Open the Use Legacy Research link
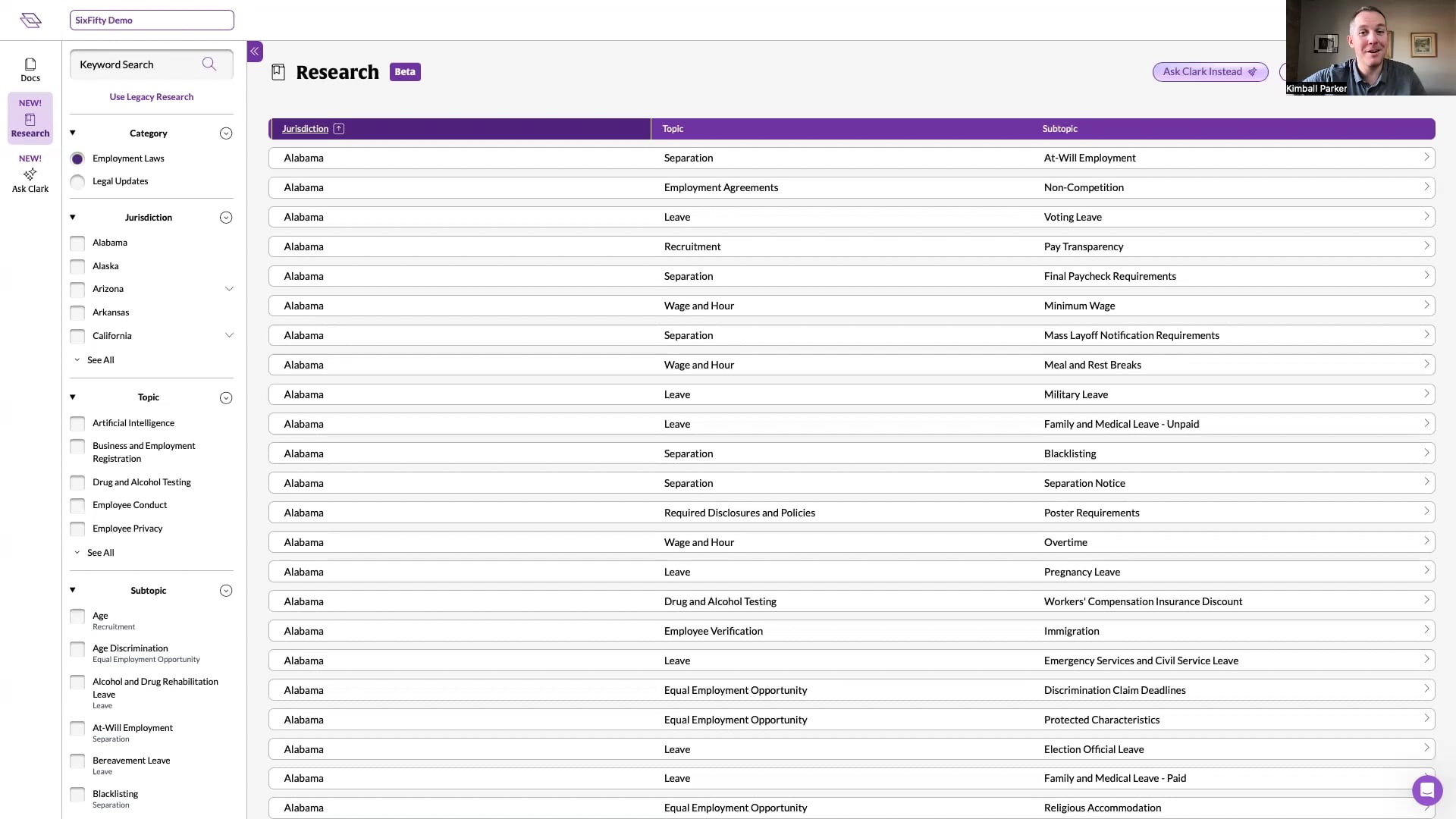Viewport: 1456px width, 819px height. click(152, 97)
